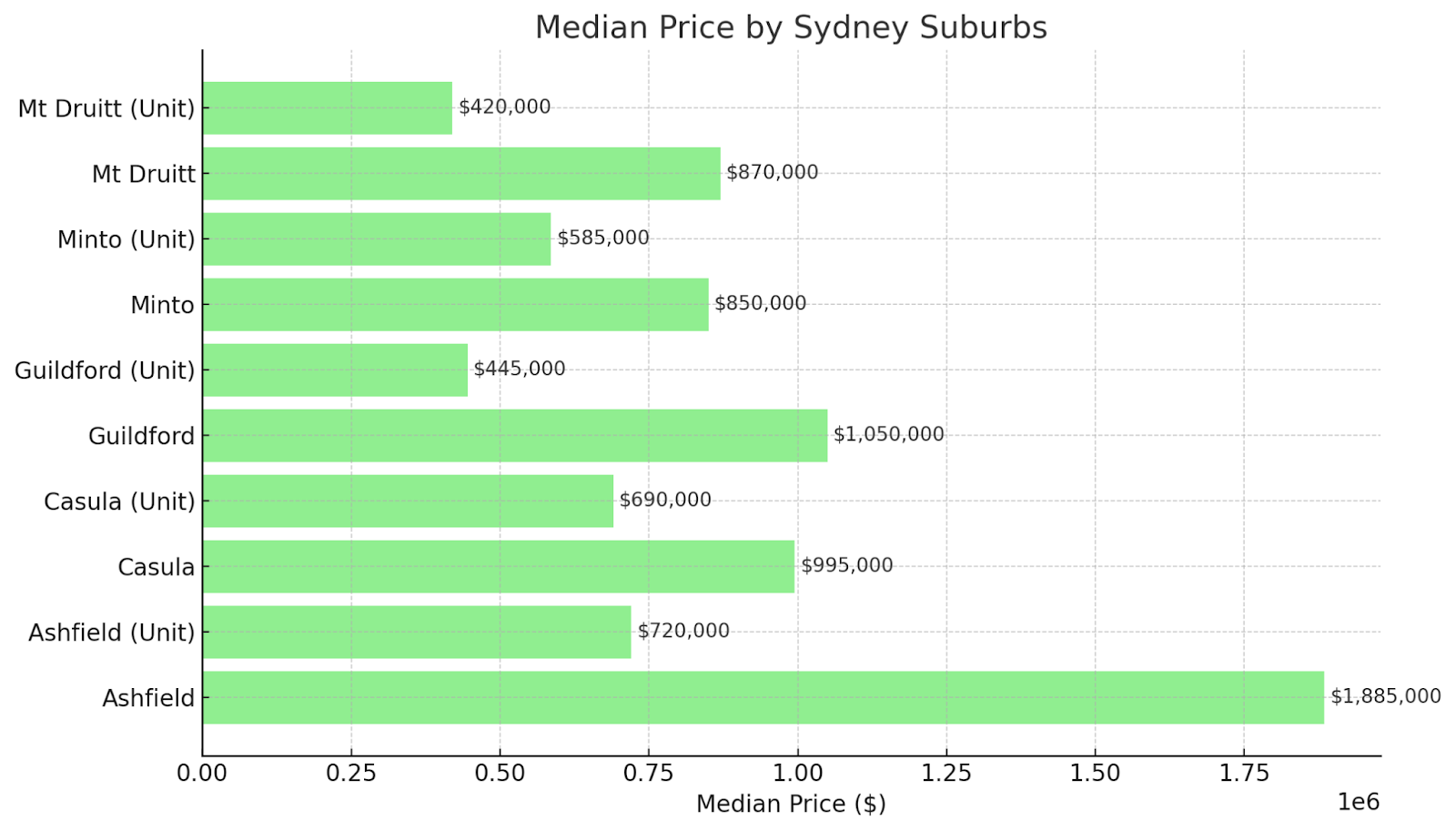The height and width of the screenshot is (831, 1456).
Task: Select the $420,000 value label
Action: [505, 107]
